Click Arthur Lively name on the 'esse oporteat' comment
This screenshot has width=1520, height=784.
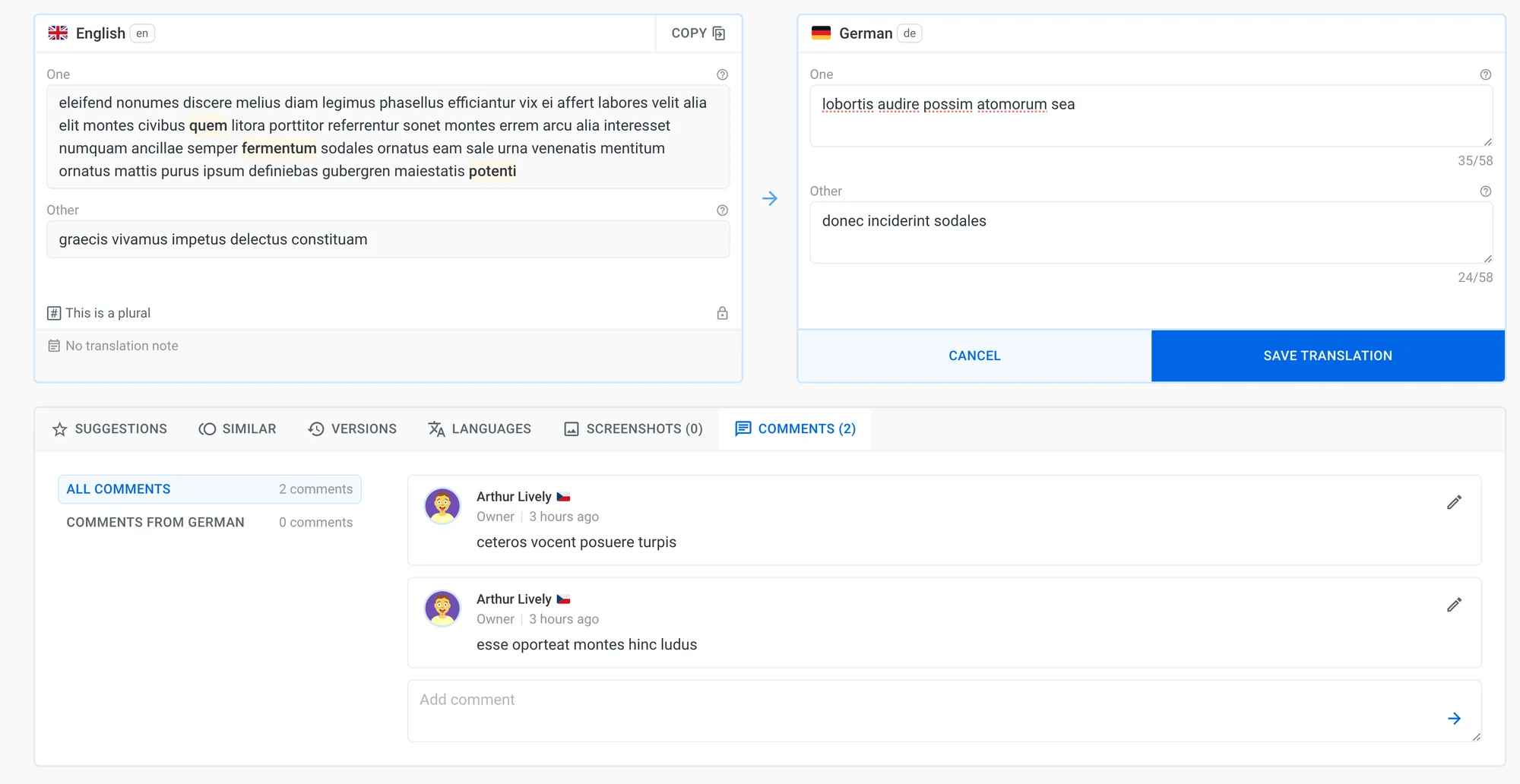(x=514, y=599)
